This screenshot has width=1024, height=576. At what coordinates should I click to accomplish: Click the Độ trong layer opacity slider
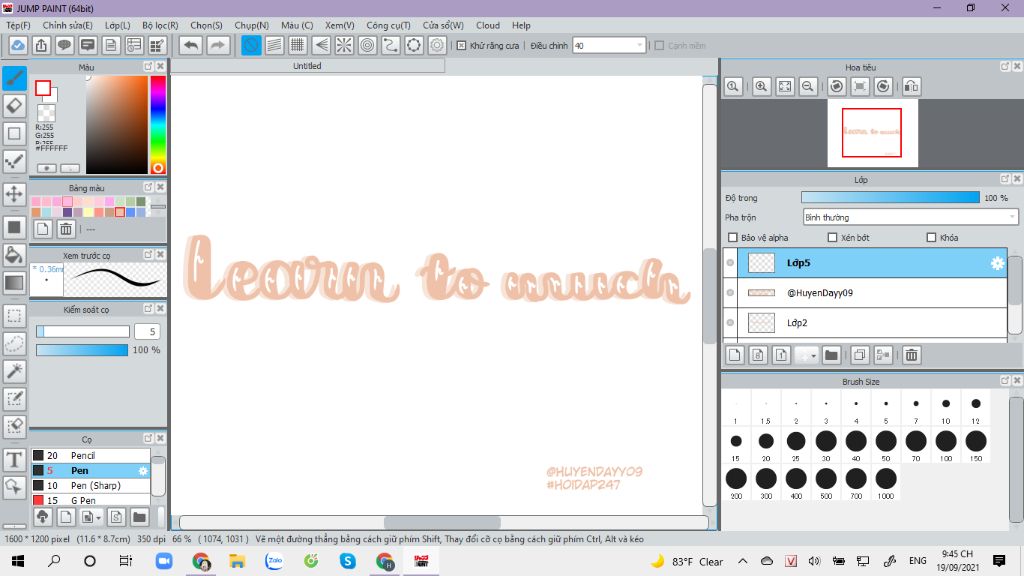(x=890, y=198)
